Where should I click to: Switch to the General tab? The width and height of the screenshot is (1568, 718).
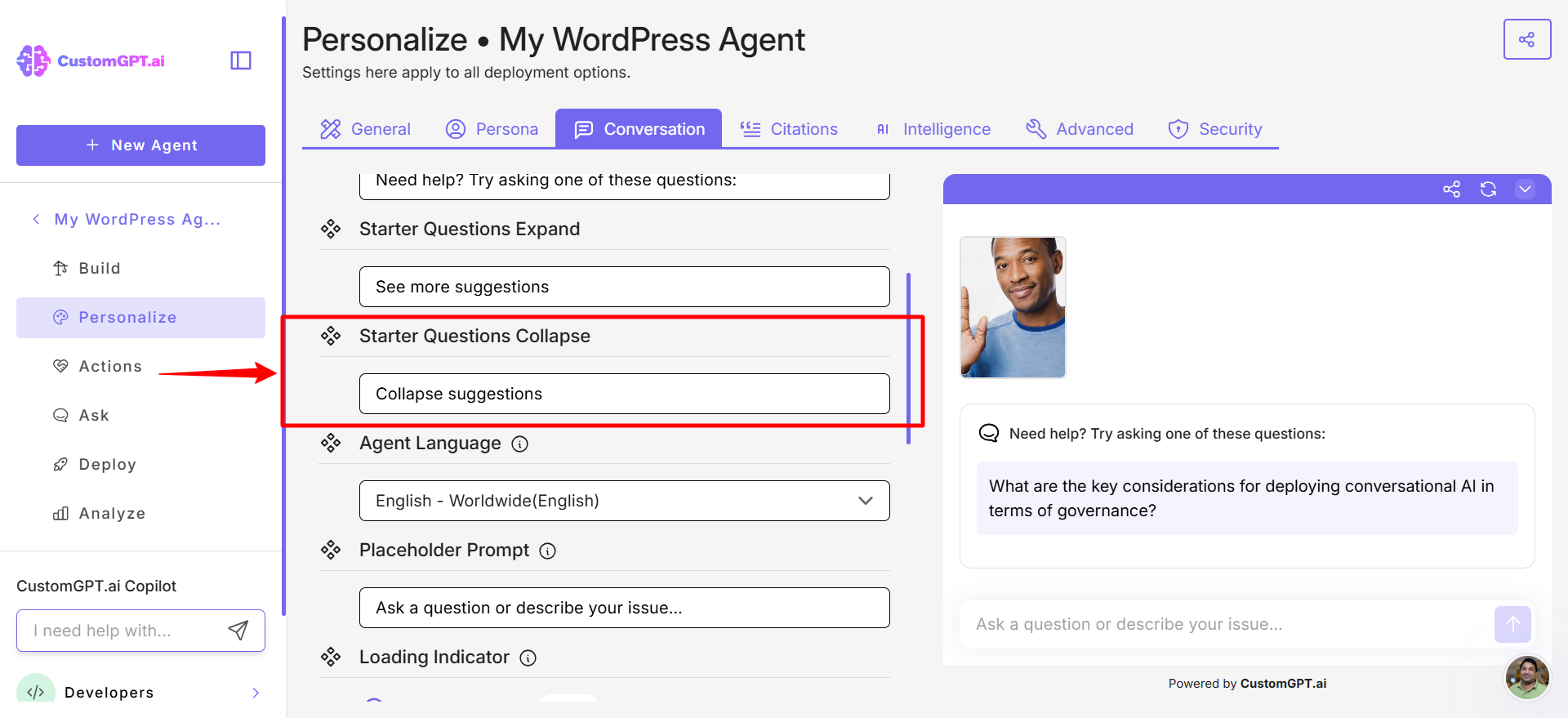click(x=365, y=129)
